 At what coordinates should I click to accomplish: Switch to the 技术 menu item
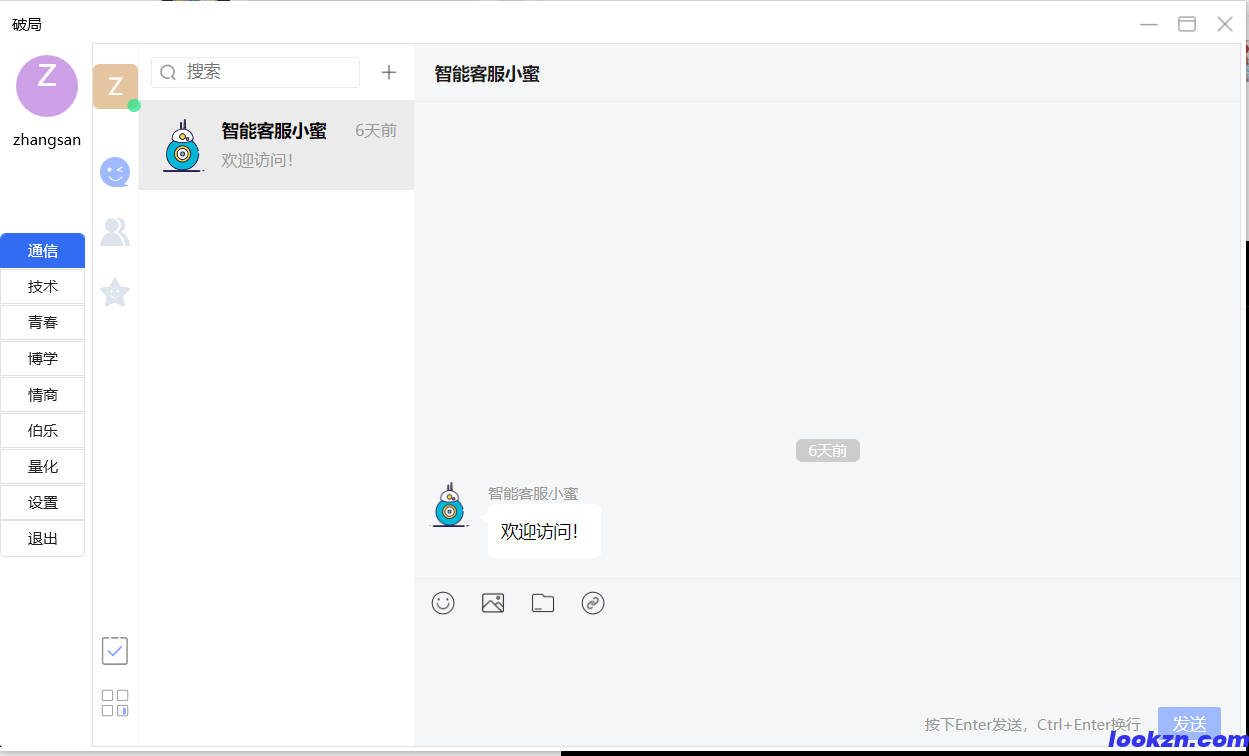[42, 286]
